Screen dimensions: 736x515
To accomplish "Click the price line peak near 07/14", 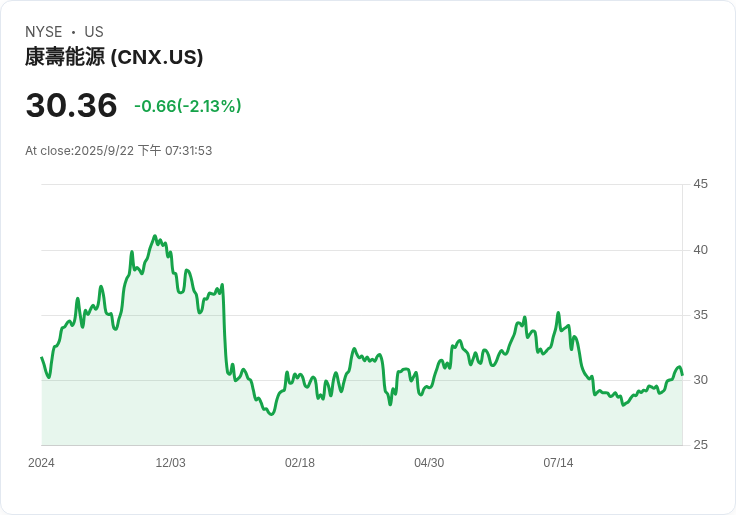I will 558,313.
